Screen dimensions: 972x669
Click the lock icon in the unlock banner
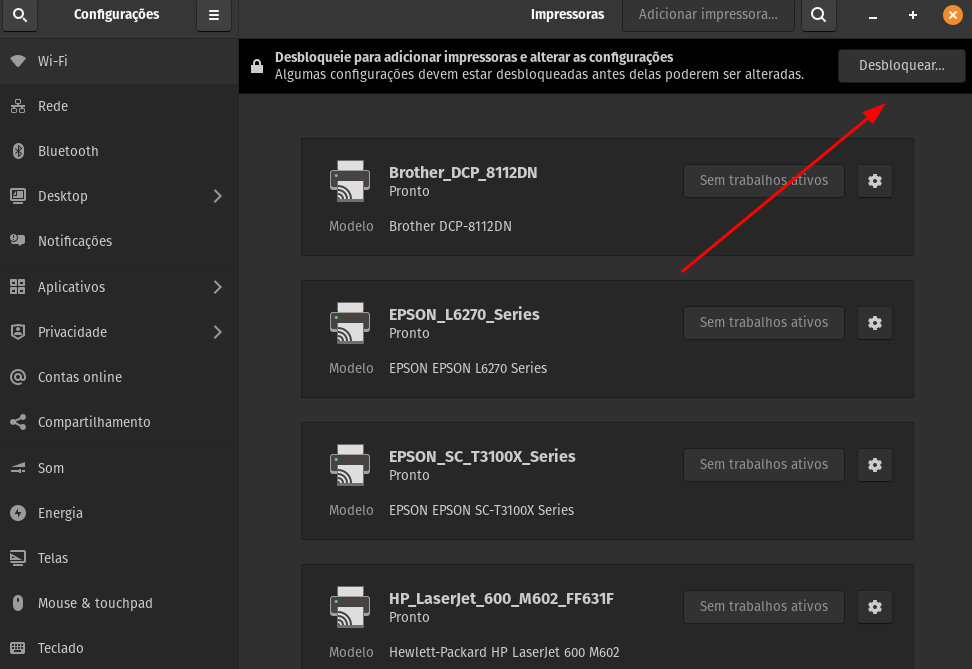[257, 66]
